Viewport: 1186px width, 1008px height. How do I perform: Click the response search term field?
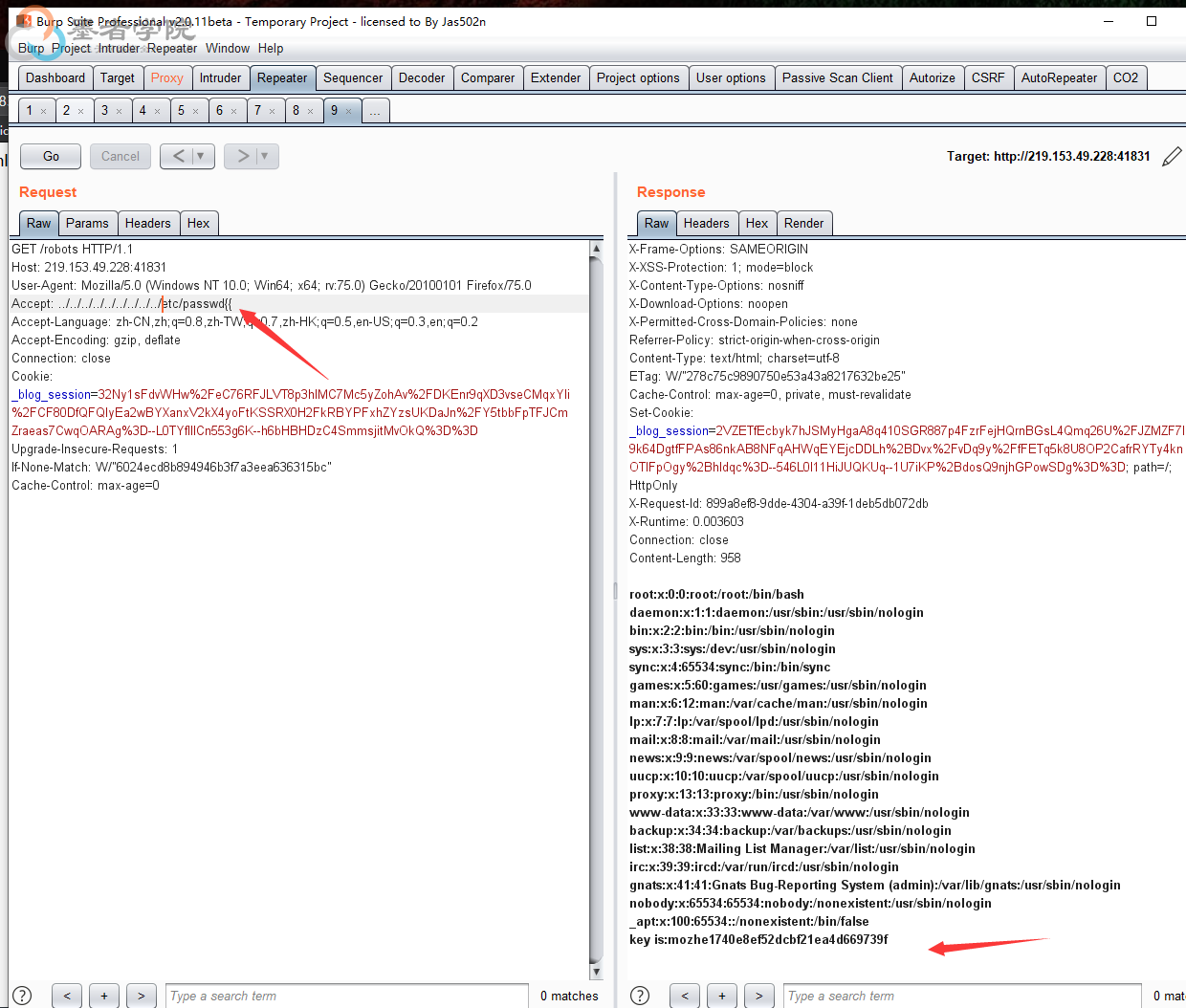(x=962, y=996)
